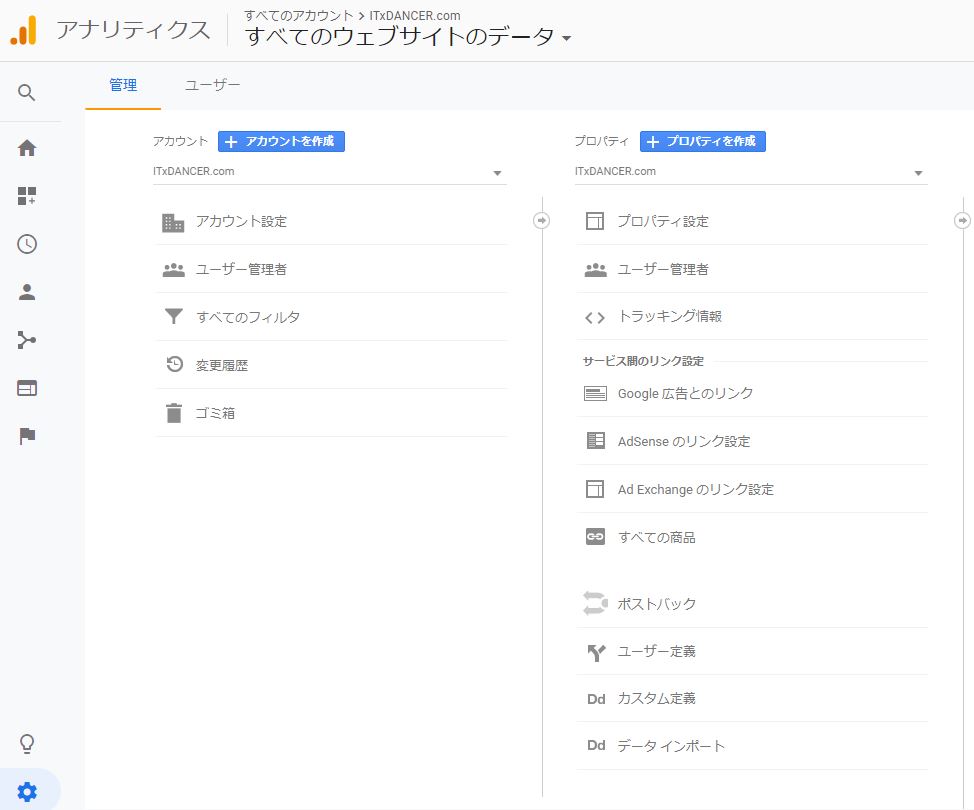Open the すべてのウェブサイトのデータ view selector
This screenshot has width=974, height=810.
[408, 37]
